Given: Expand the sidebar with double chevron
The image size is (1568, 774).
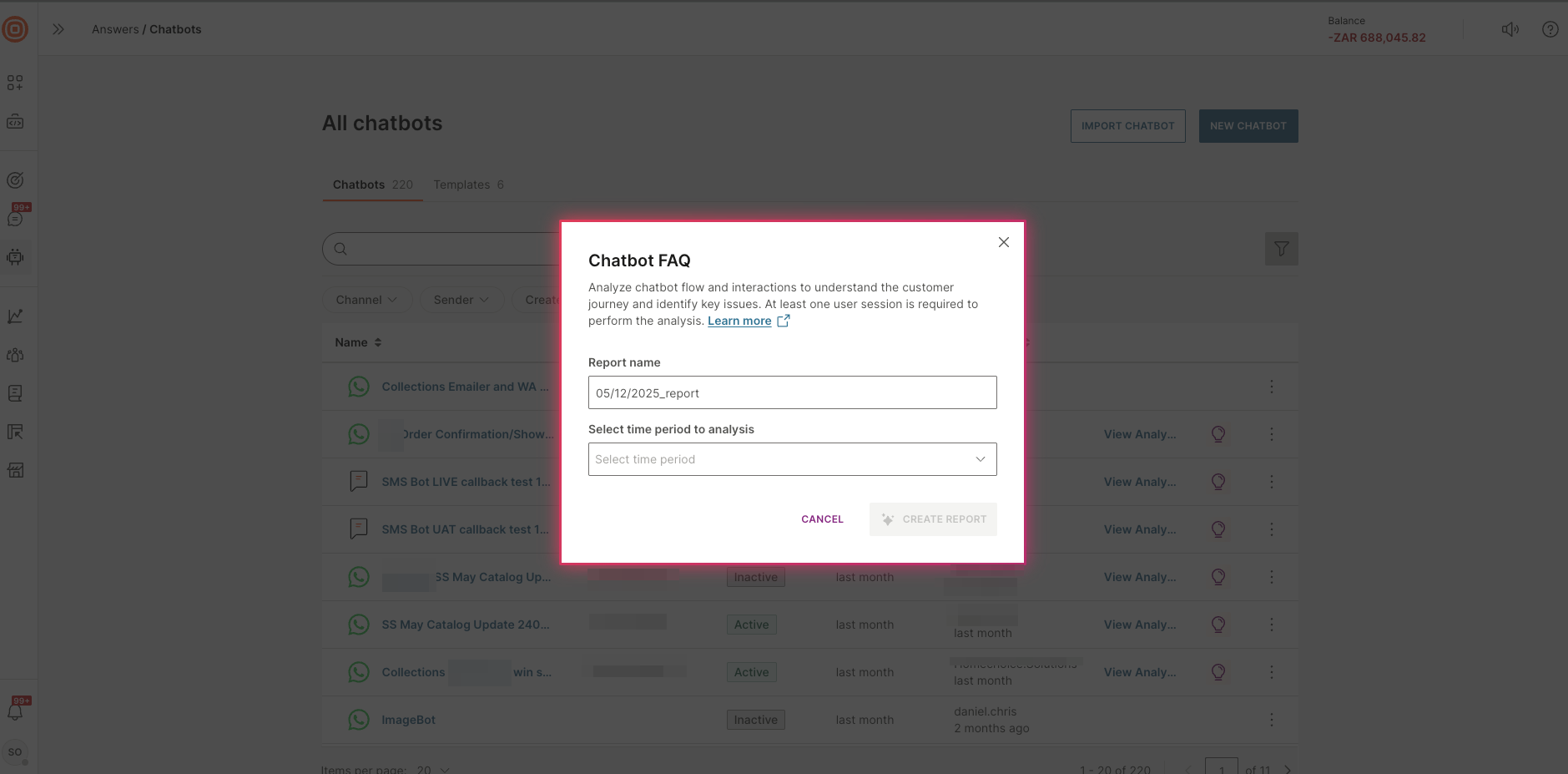Looking at the screenshot, I should [x=58, y=29].
